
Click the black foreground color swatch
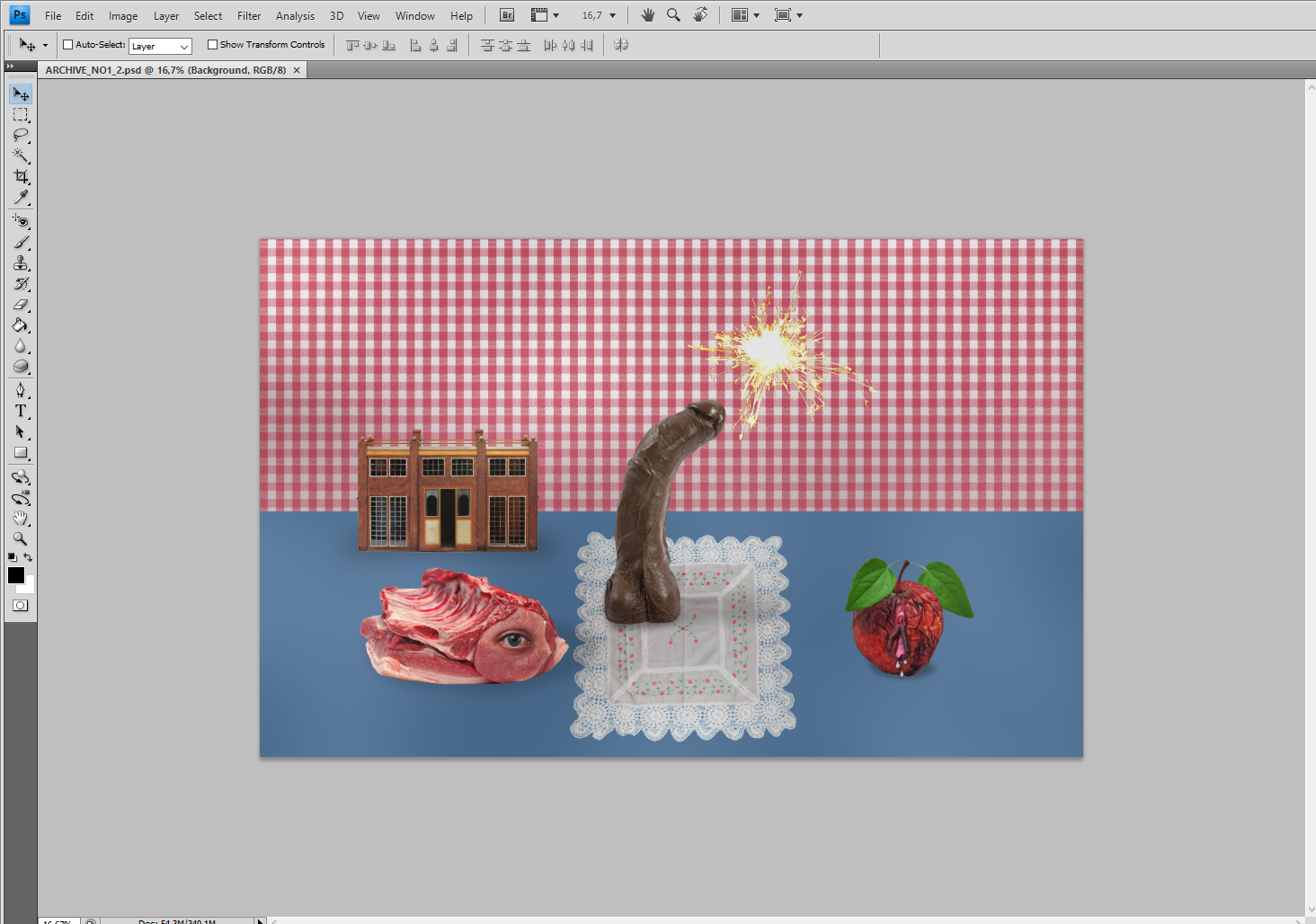(x=16, y=575)
